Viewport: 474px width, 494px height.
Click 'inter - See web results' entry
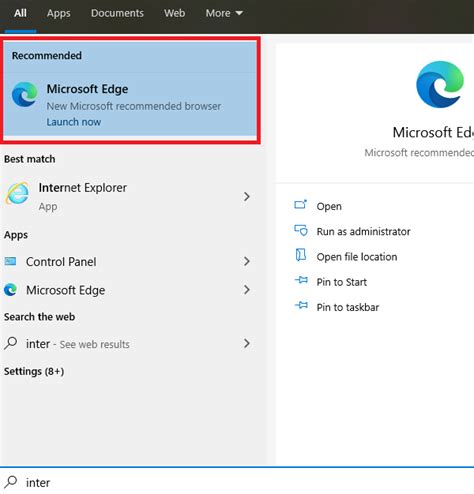click(x=130, y=344)
